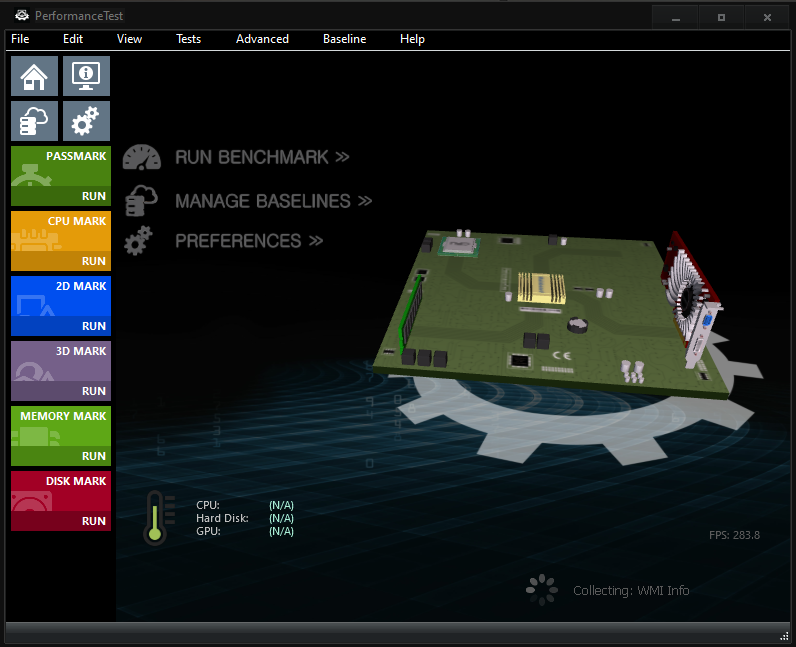Click the speedometer icon beside Run Benchmark

tap(142, 157)
